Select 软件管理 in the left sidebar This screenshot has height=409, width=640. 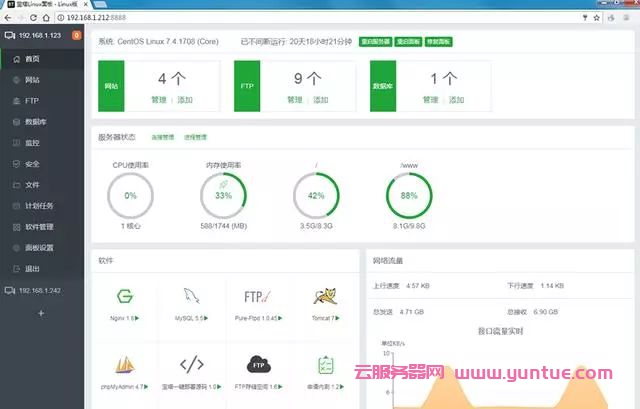click(x=39, y=226)
